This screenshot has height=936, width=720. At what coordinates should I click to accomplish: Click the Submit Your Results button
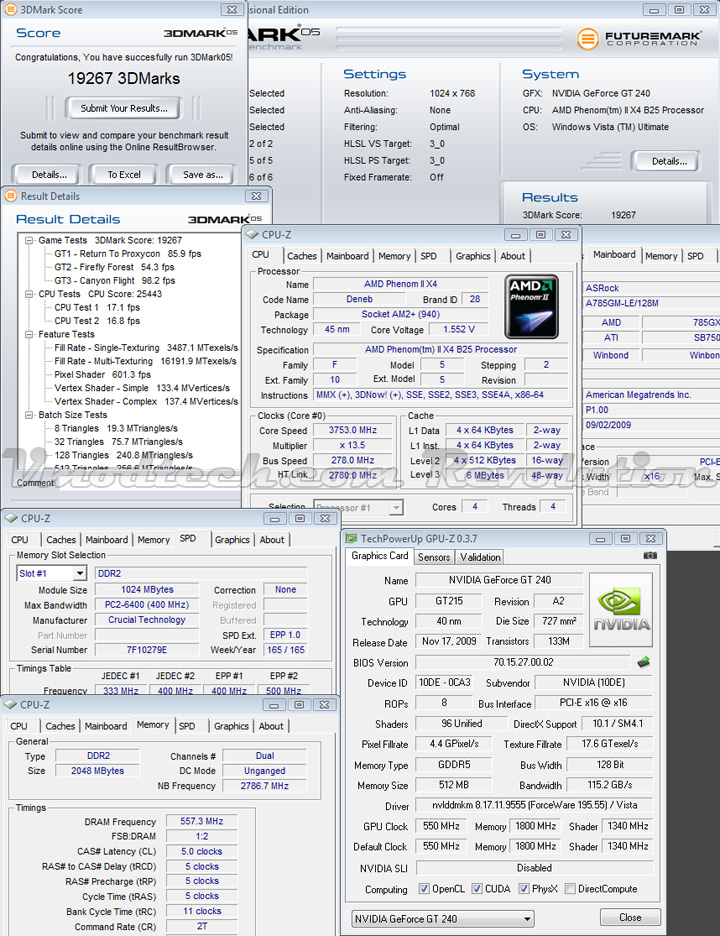pyautogui.click(x=124, y=108)
